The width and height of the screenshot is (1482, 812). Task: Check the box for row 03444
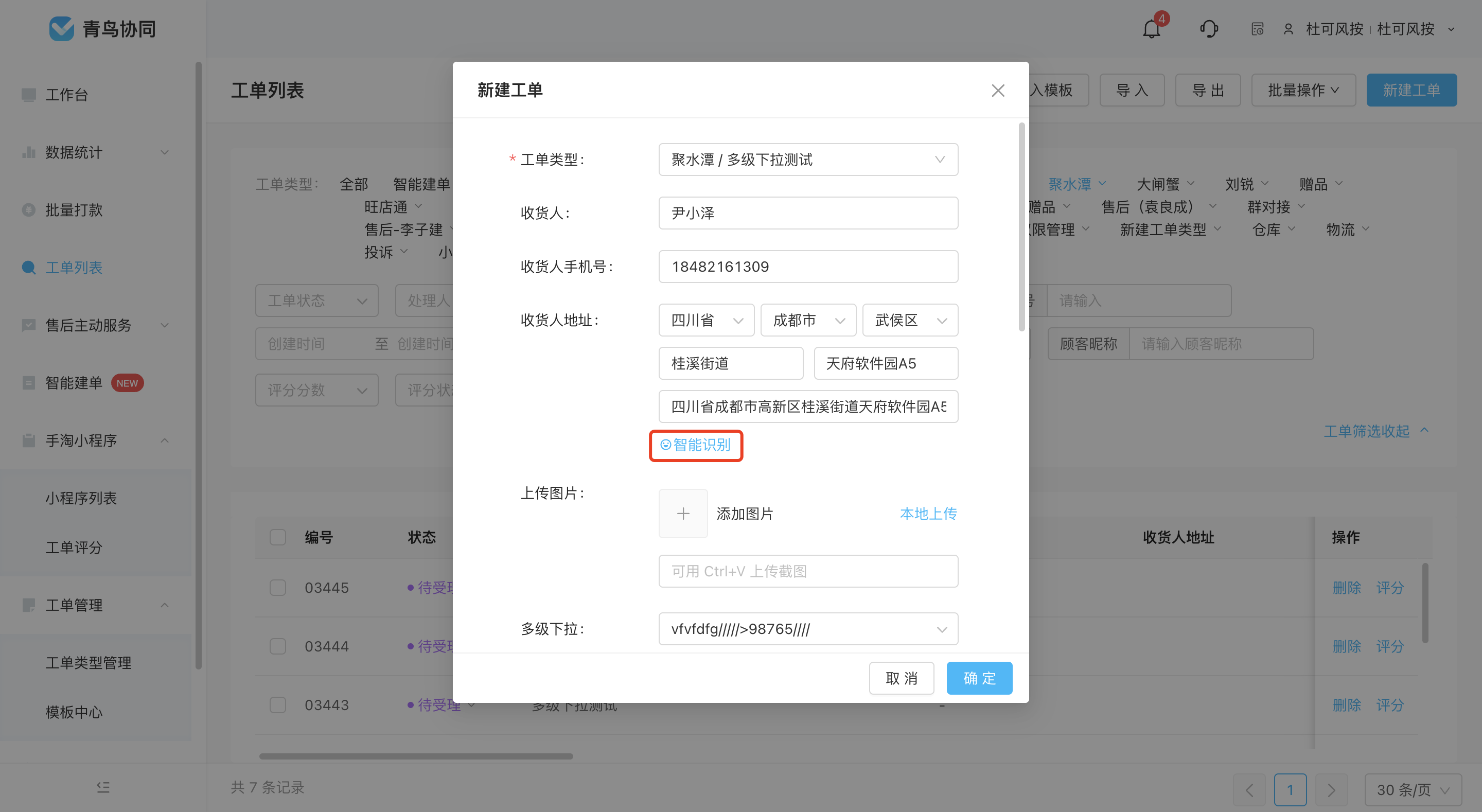(277, 646)
